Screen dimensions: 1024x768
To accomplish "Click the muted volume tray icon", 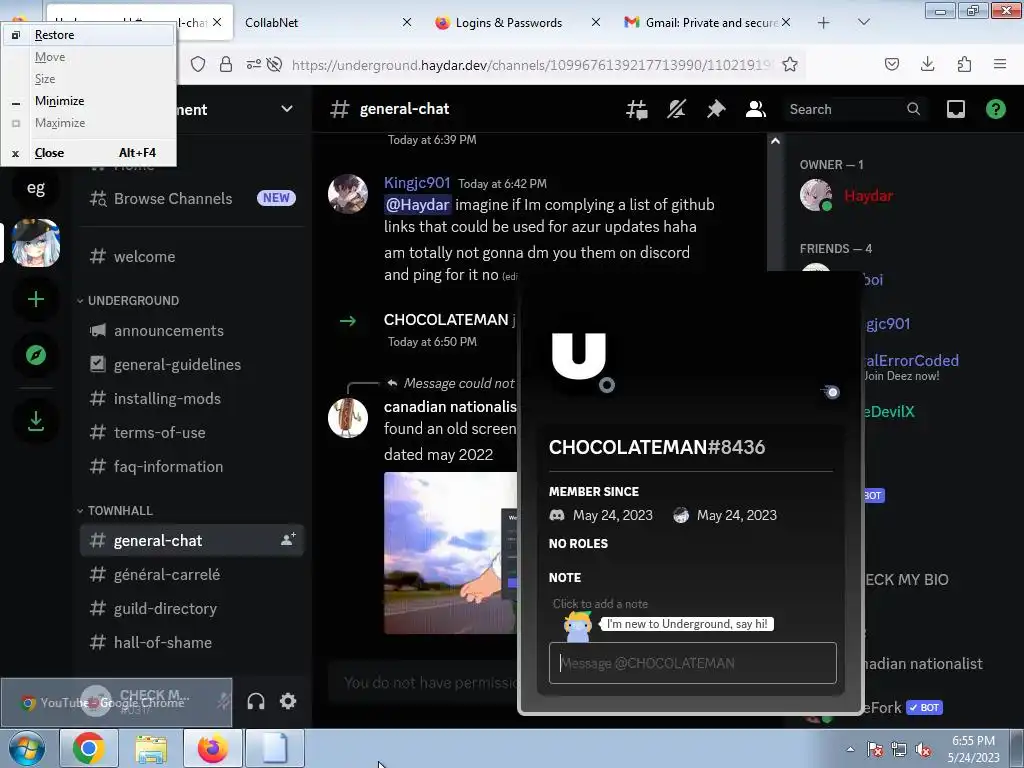I will point(923,750).
